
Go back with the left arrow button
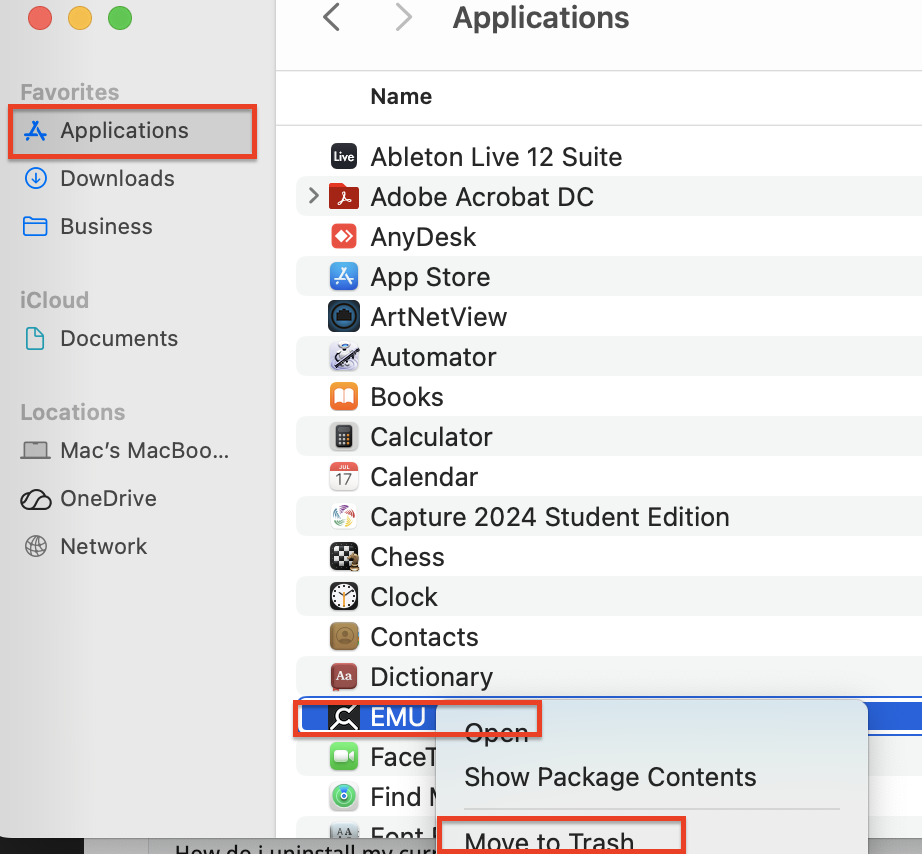[332, 16]
